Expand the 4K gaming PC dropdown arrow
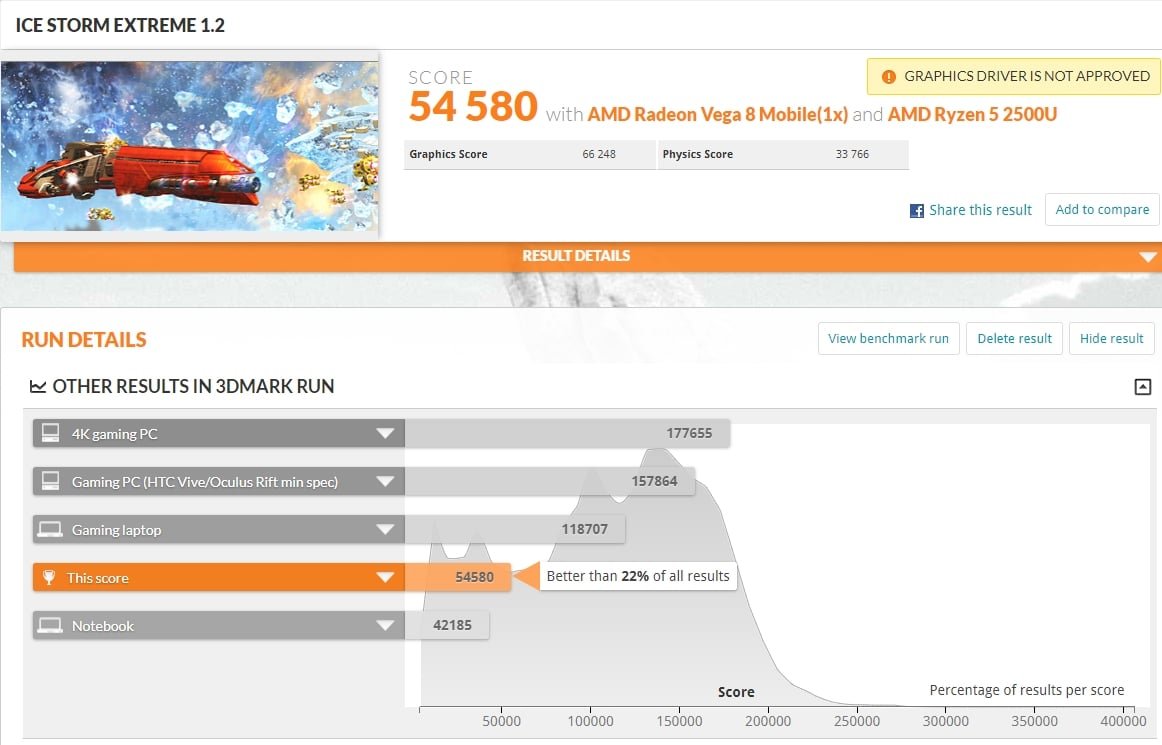 (385, 434)
